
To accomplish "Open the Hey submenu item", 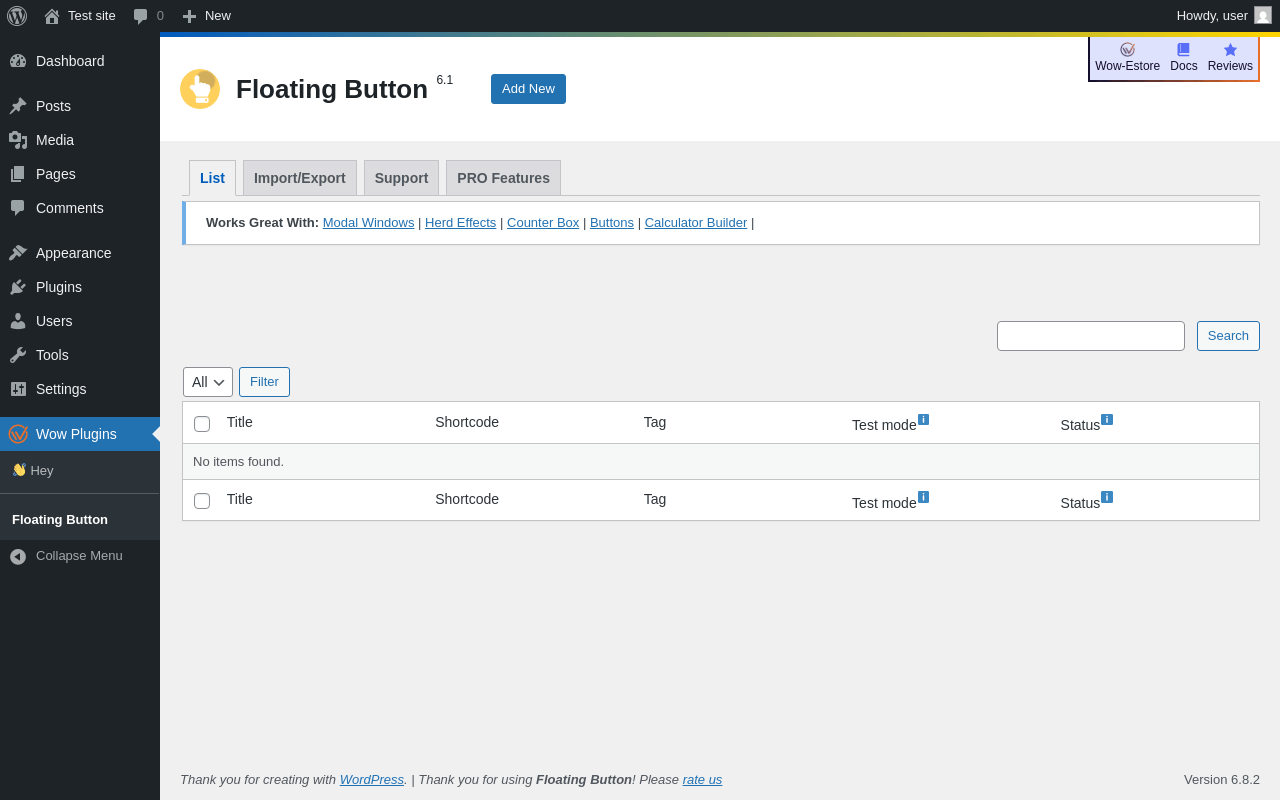I will [x=33, y=470].
